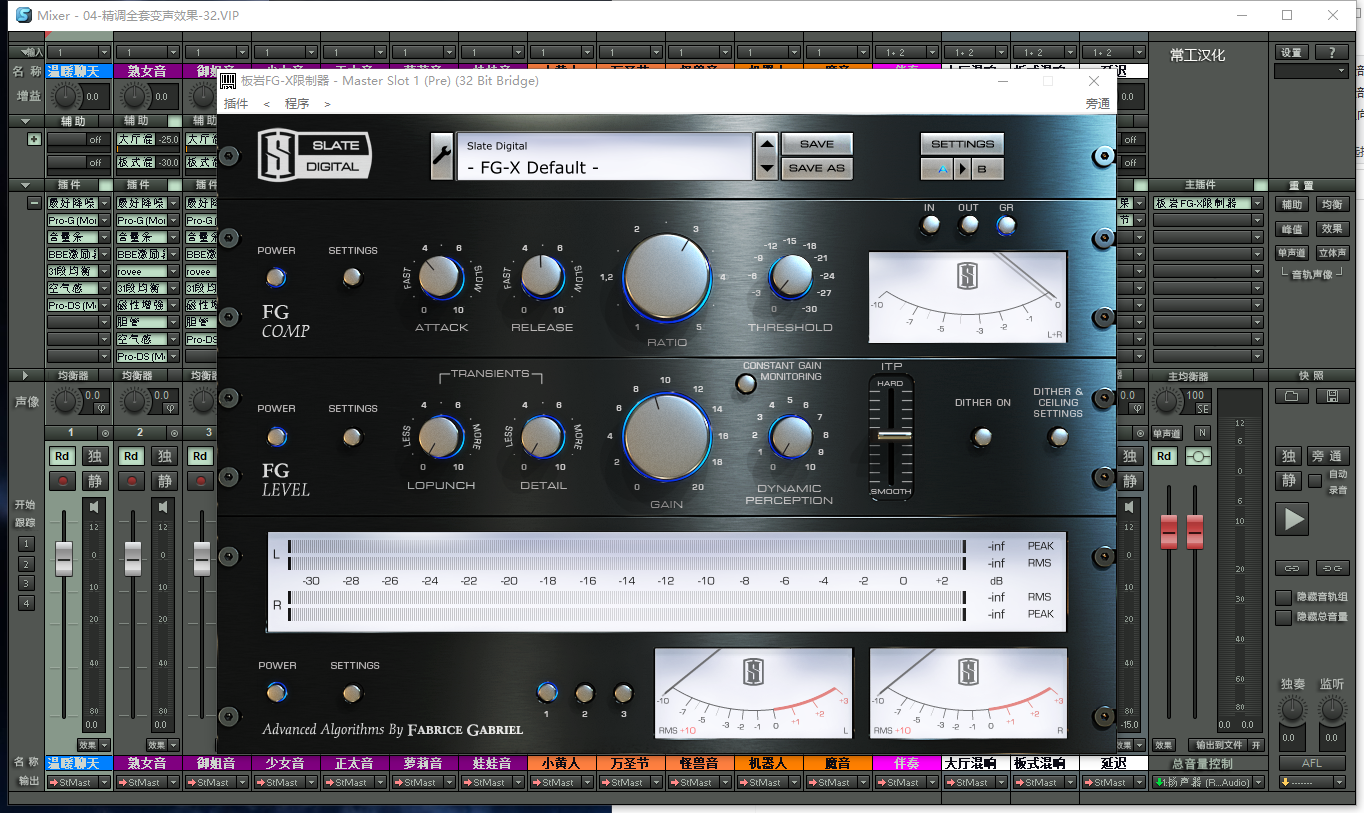The height and width of the screenshot is (813, 1364).
Task: Click the AFL button
Action: [1312, 764]
